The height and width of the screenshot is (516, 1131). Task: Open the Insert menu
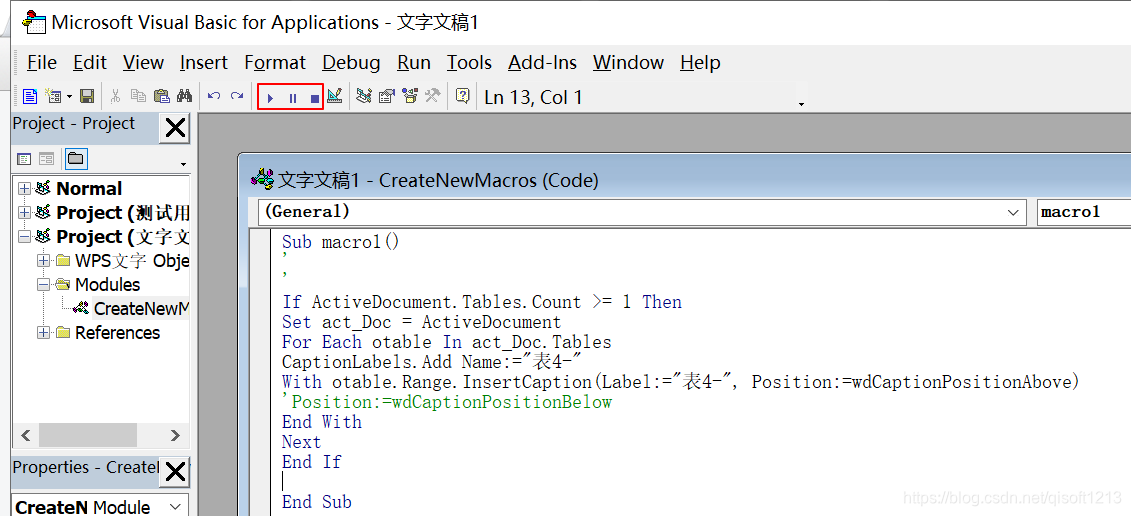click(x=204, y=63)
